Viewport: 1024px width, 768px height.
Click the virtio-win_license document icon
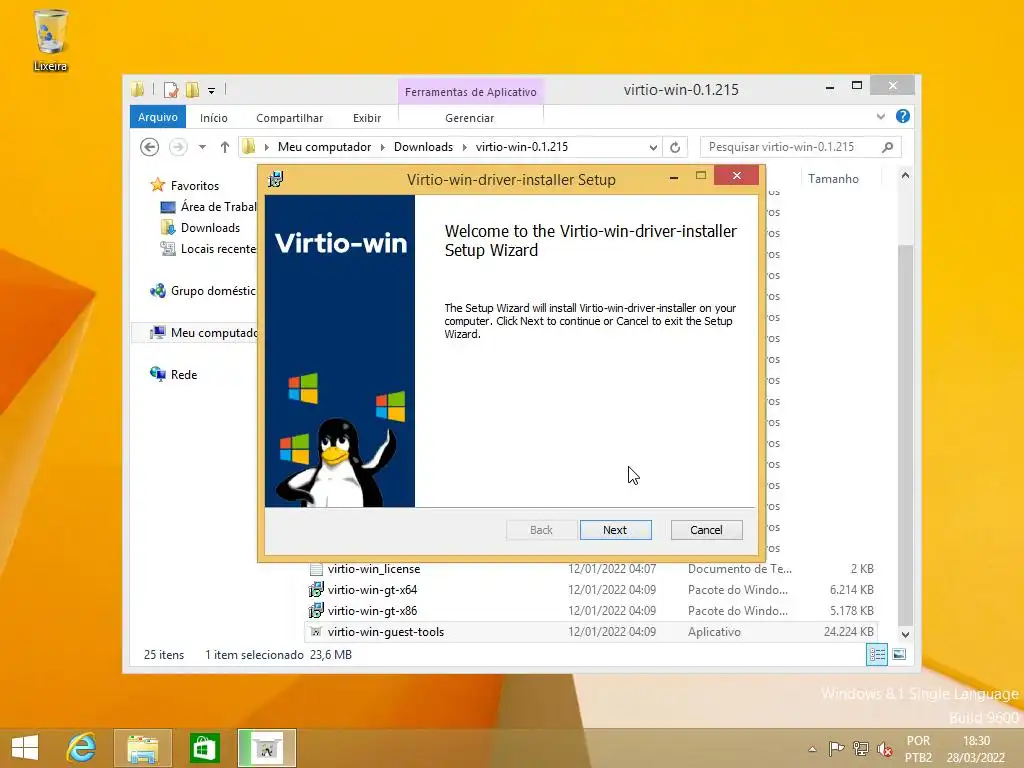click(316, 569)
